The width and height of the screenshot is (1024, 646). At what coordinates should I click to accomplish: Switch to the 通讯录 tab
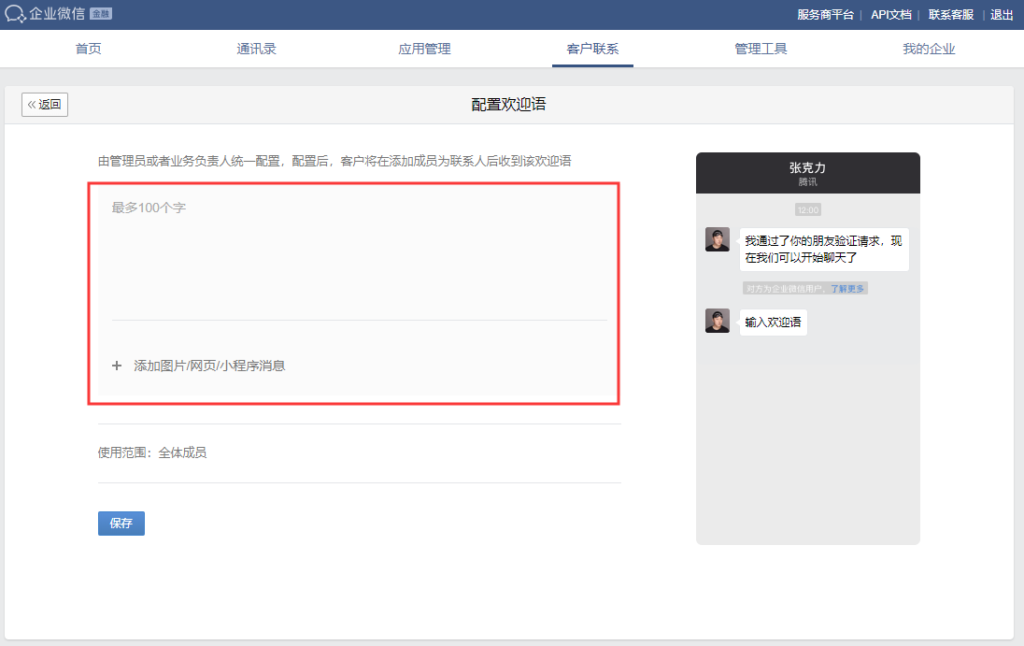256,48
